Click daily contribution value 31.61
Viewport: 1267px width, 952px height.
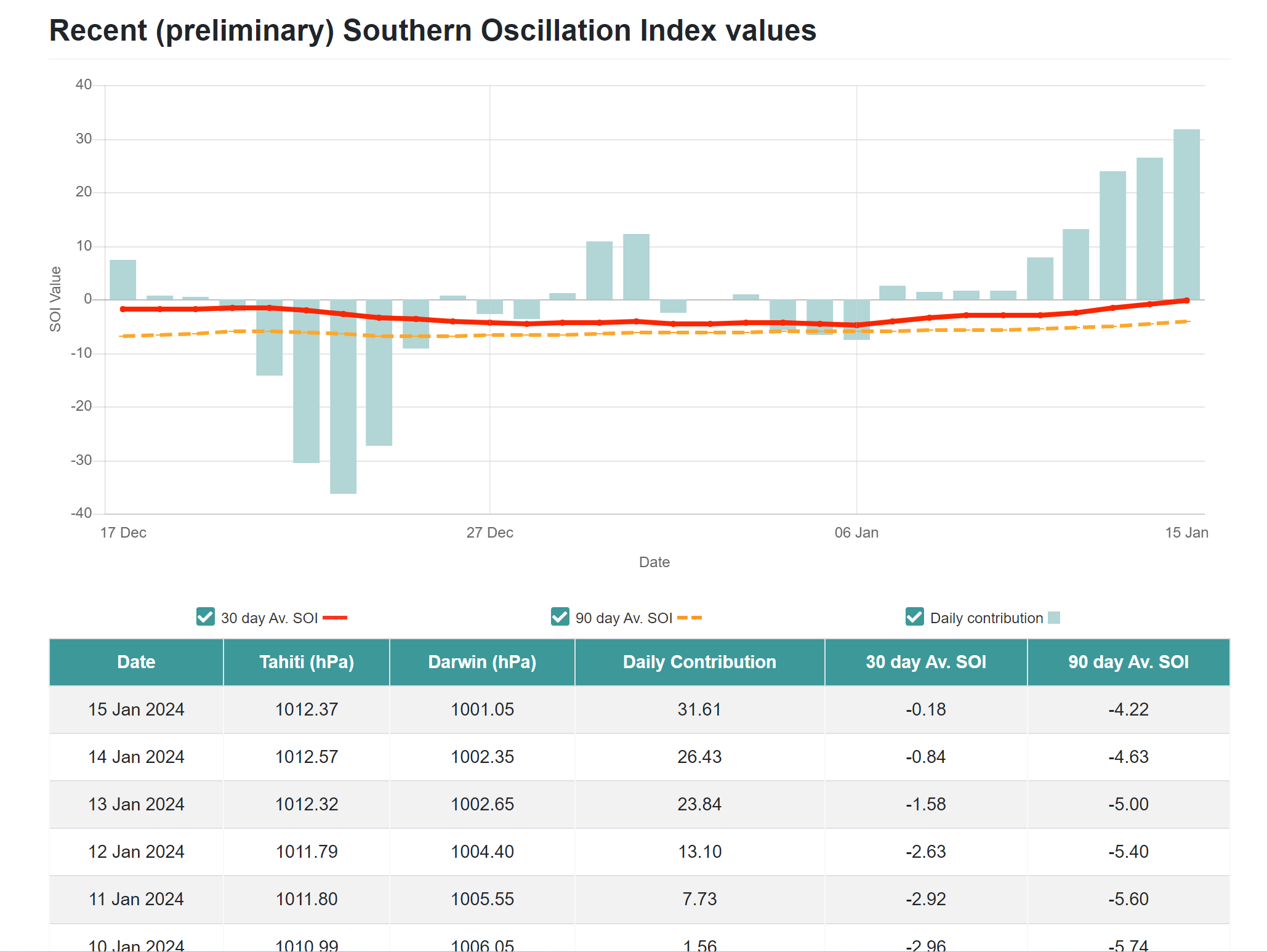[699, 709]
